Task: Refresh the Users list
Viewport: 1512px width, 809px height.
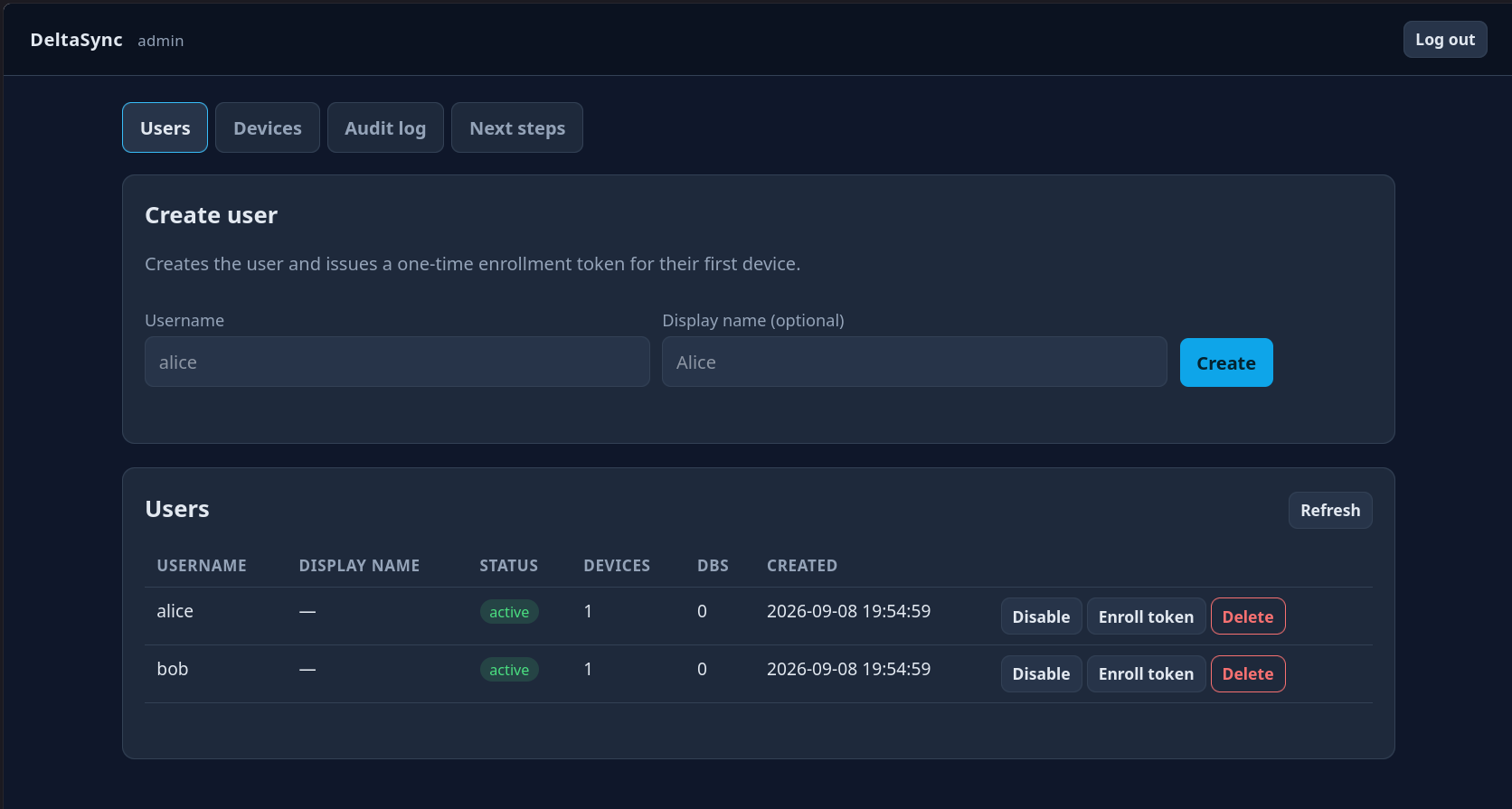Action: pyautogui.click(x=1330, y=510)
